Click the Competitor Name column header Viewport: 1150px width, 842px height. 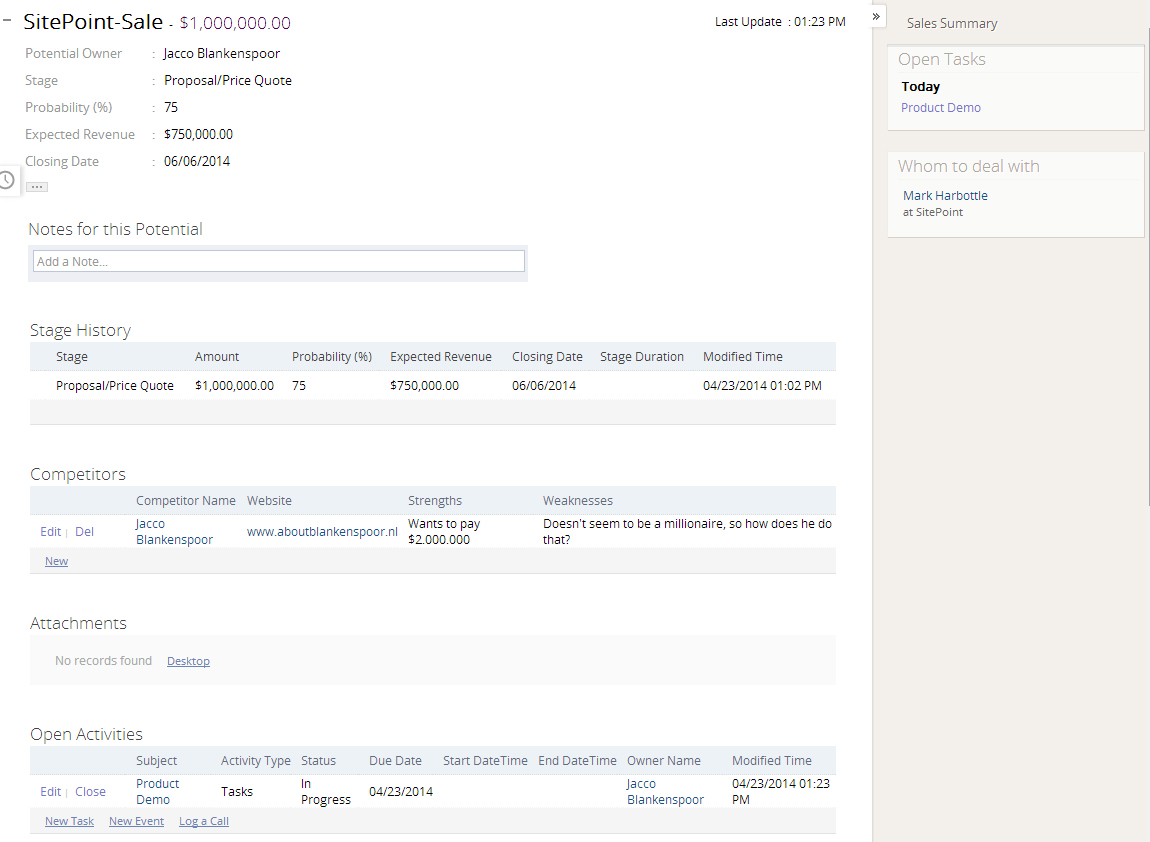point(186,500)
